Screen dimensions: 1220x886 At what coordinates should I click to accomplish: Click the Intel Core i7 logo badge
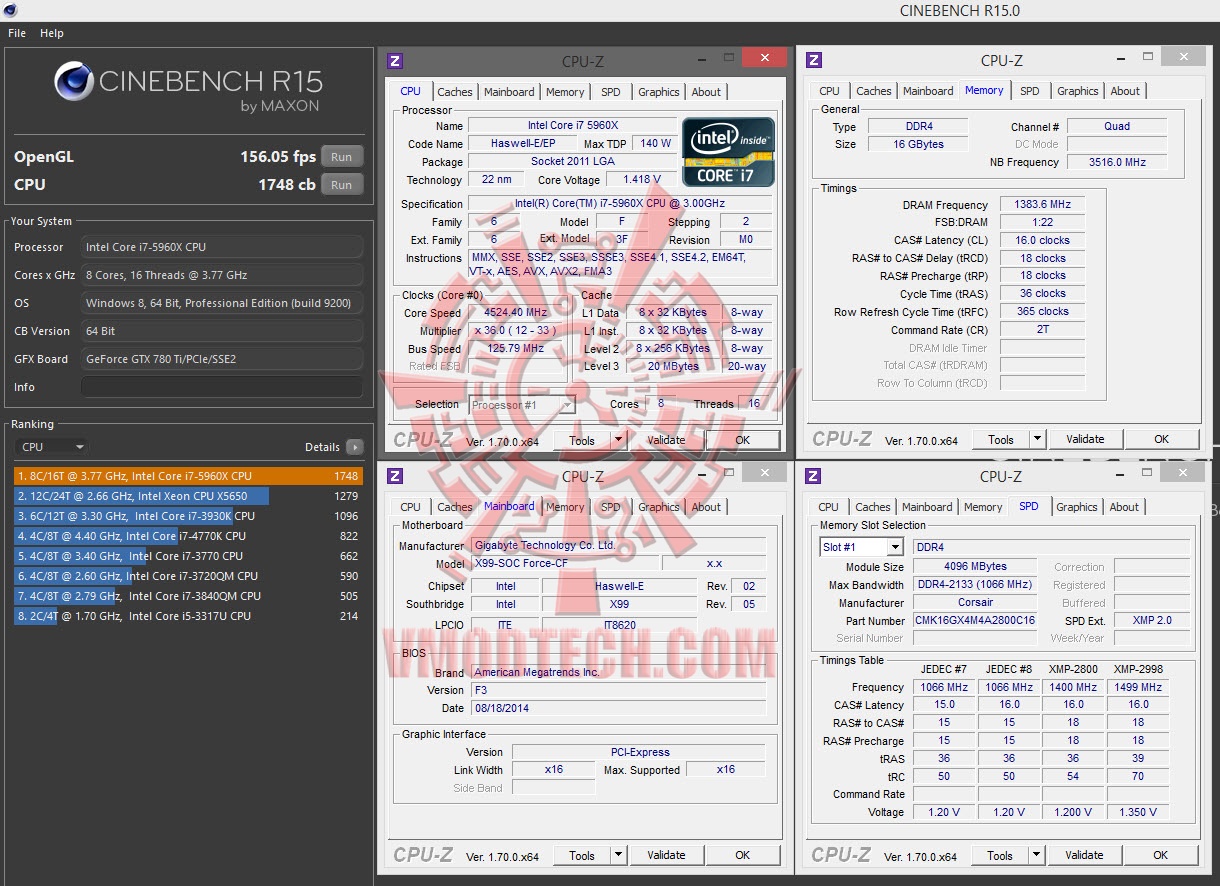coord(728,152)
